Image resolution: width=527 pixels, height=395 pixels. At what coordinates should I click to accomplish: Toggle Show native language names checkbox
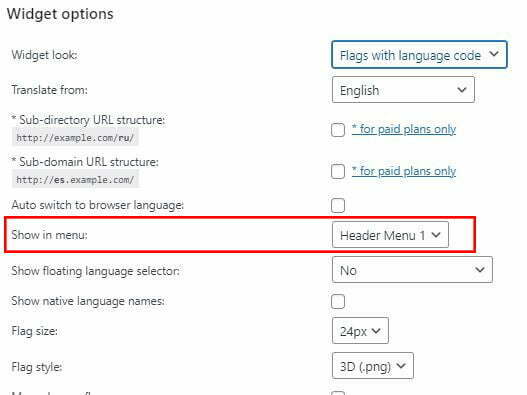338,302
